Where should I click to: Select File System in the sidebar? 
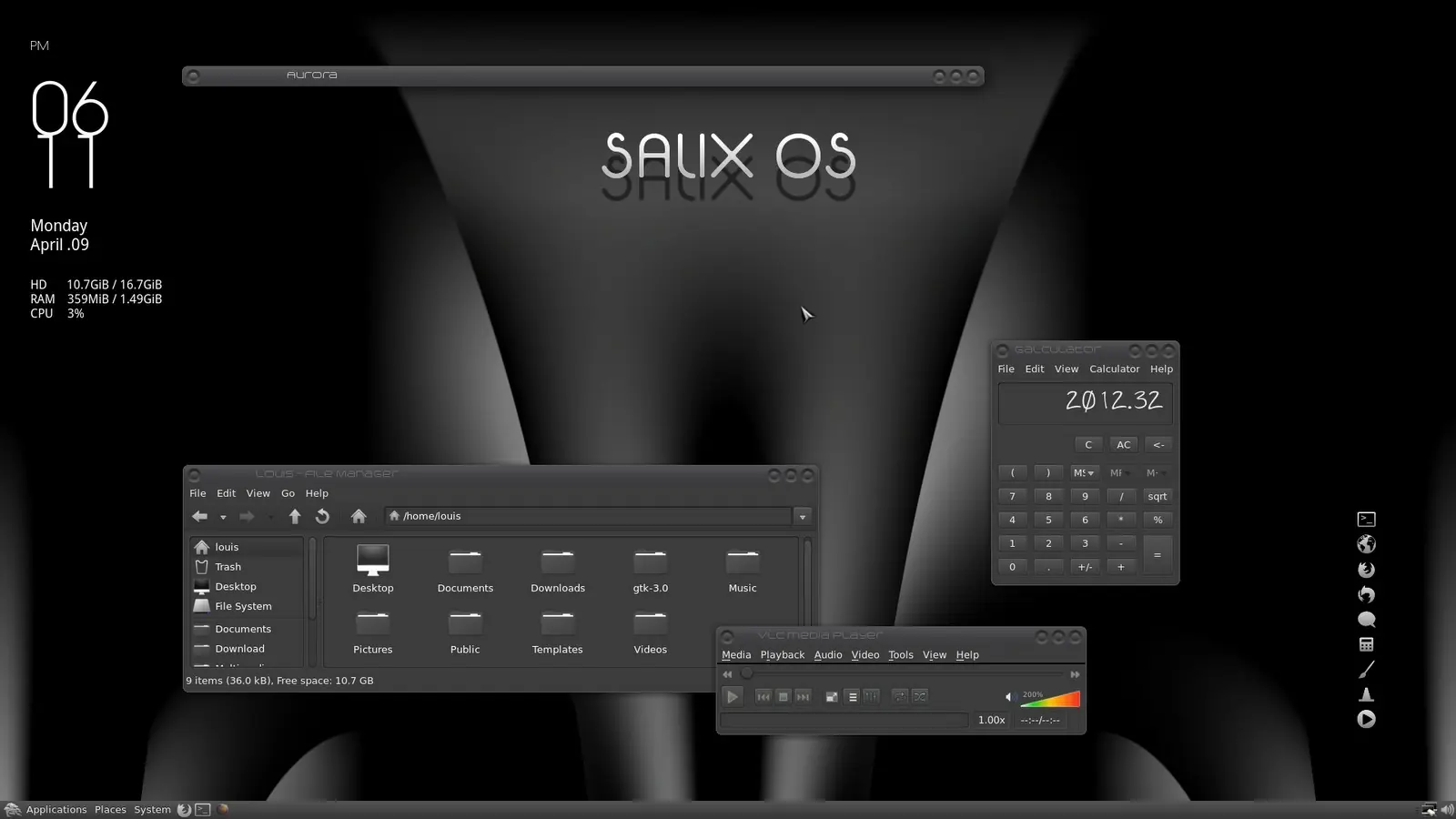pos(247,607)
